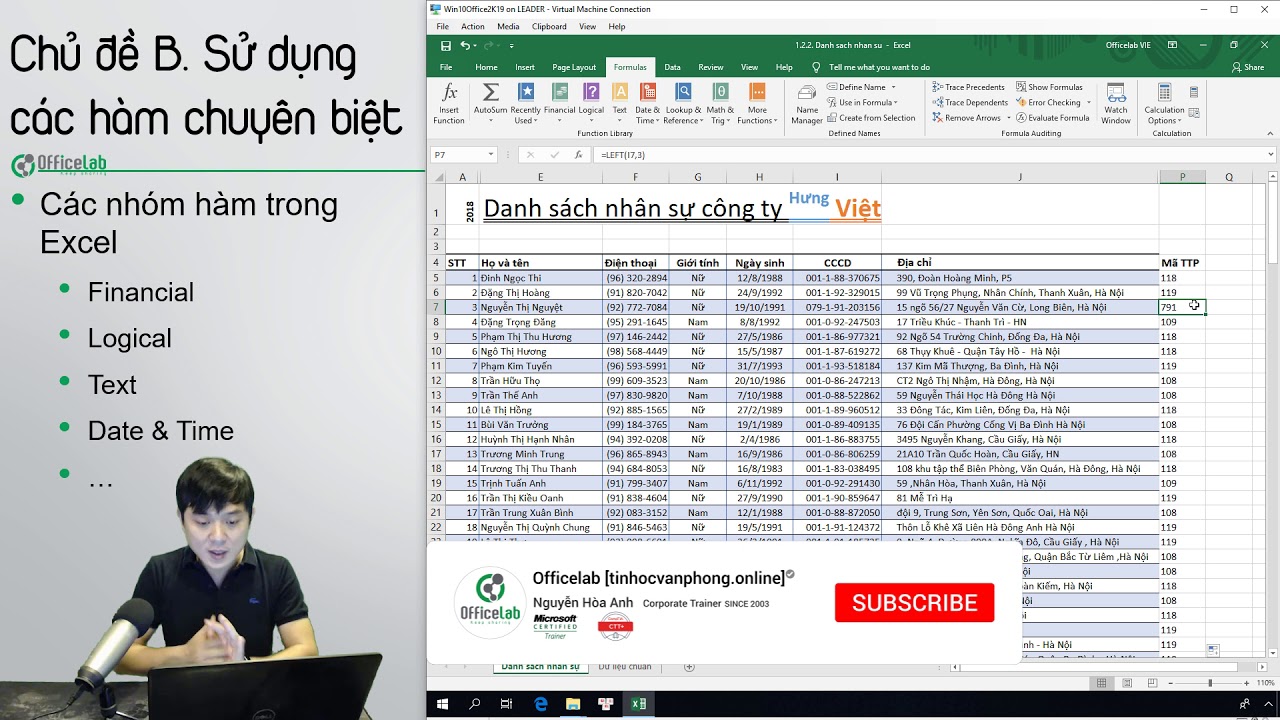
Task: Click the fx button beside the formula bar
Action: coord(578,155)
